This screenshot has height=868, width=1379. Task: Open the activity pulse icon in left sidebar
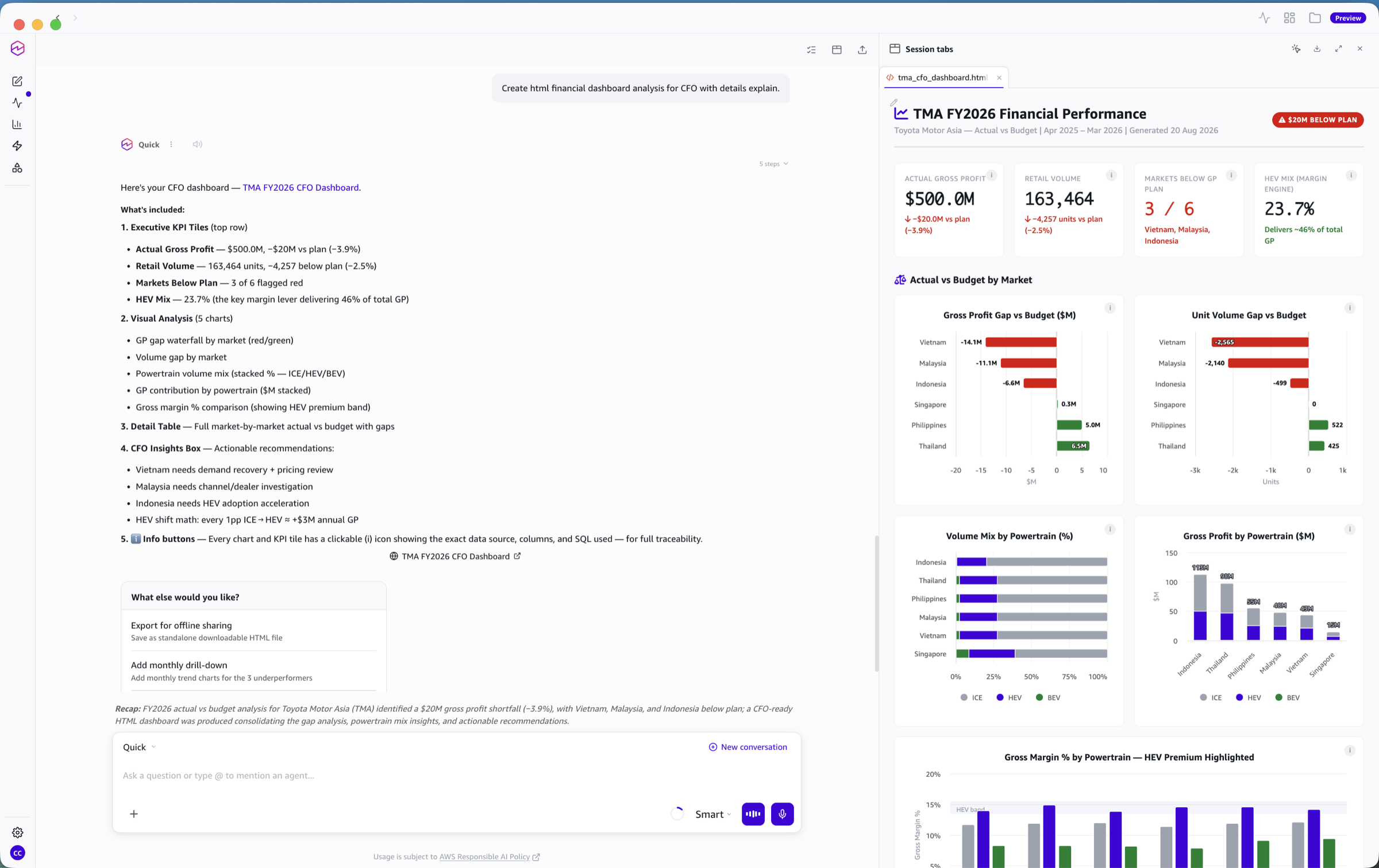(17, 103)
